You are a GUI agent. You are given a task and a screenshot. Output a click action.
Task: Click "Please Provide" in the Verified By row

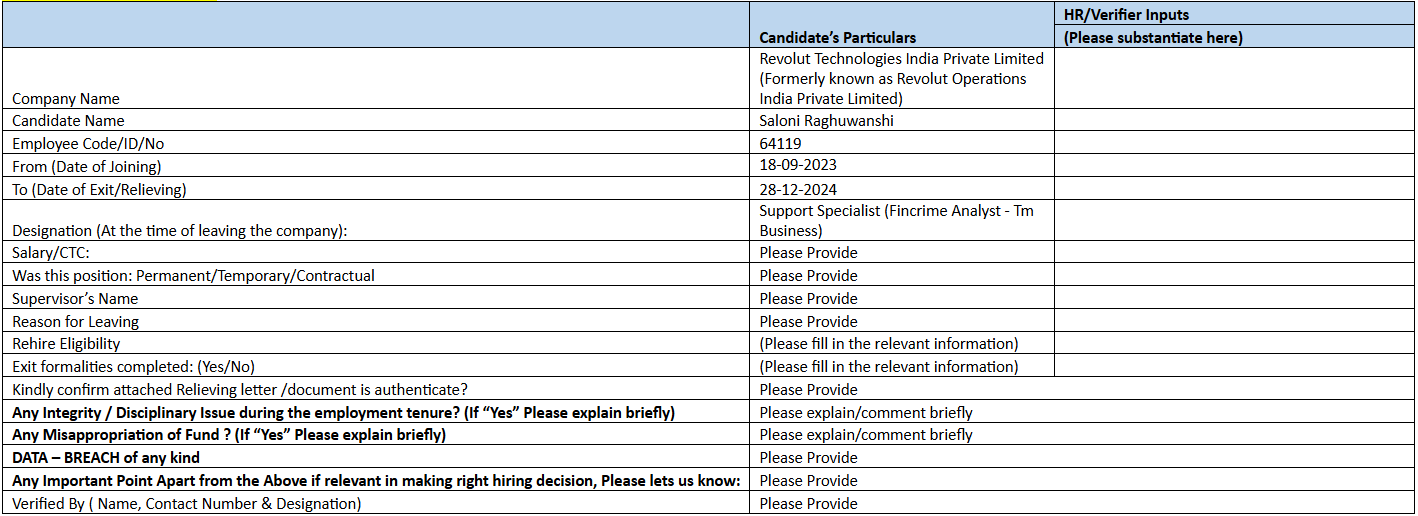tap(808, 504)
